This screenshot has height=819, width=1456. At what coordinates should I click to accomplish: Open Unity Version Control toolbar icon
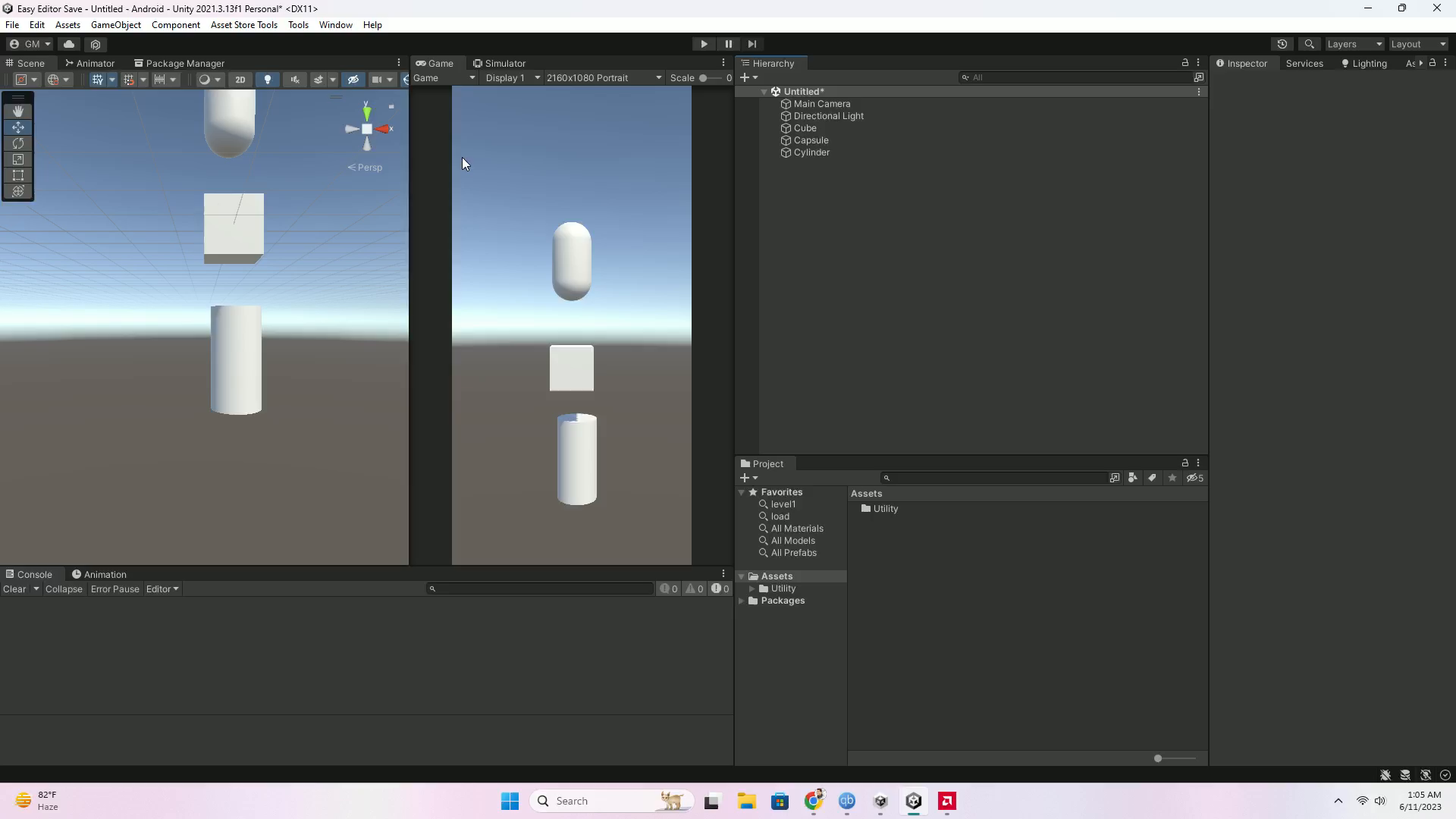click(x=96, y=44)
